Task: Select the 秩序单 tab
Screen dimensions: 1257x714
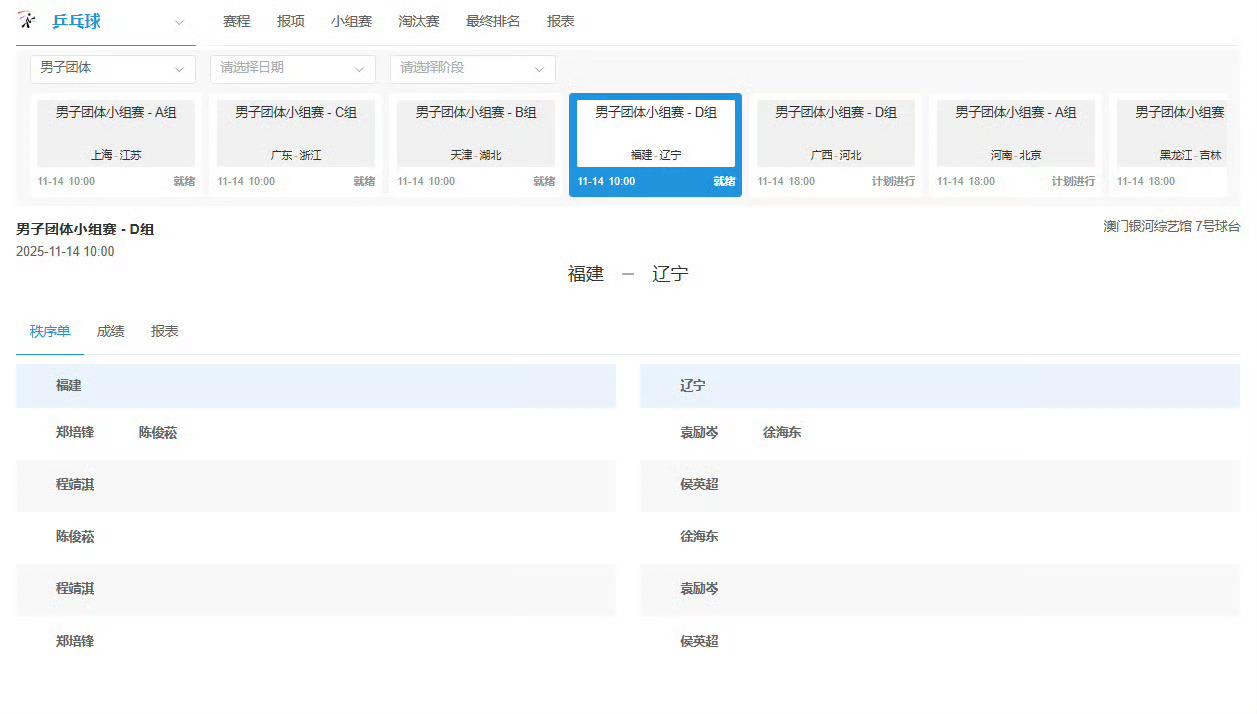Action: pos(49,331)
